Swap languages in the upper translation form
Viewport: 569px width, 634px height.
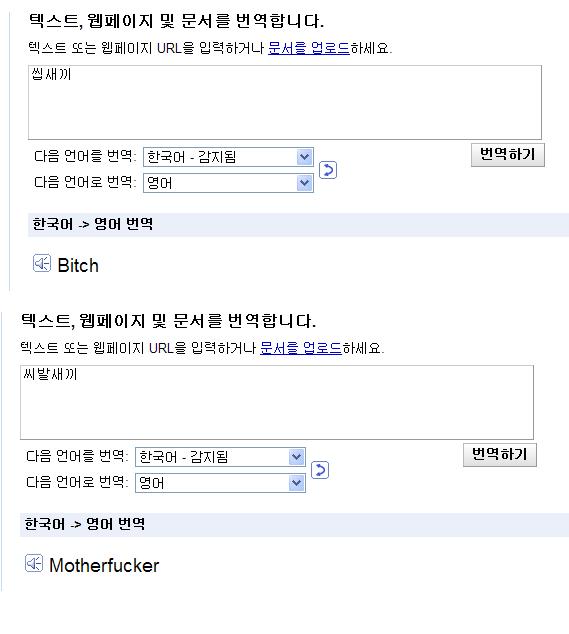(x=328, y=170)
